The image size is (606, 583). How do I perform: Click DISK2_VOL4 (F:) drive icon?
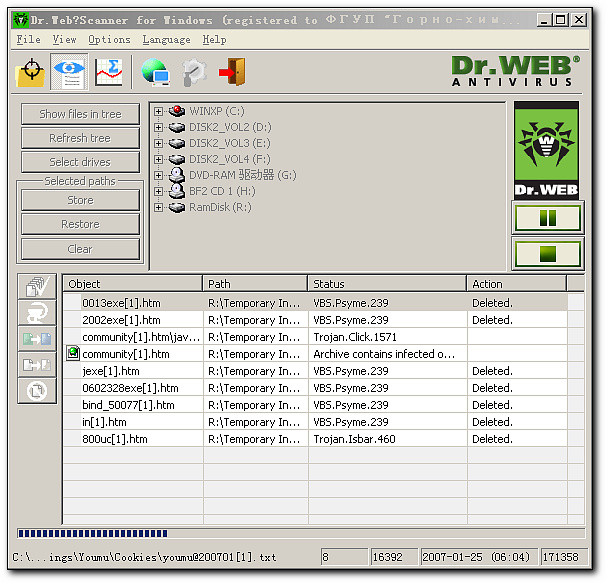pyautogui.click(x=177, y=159)
